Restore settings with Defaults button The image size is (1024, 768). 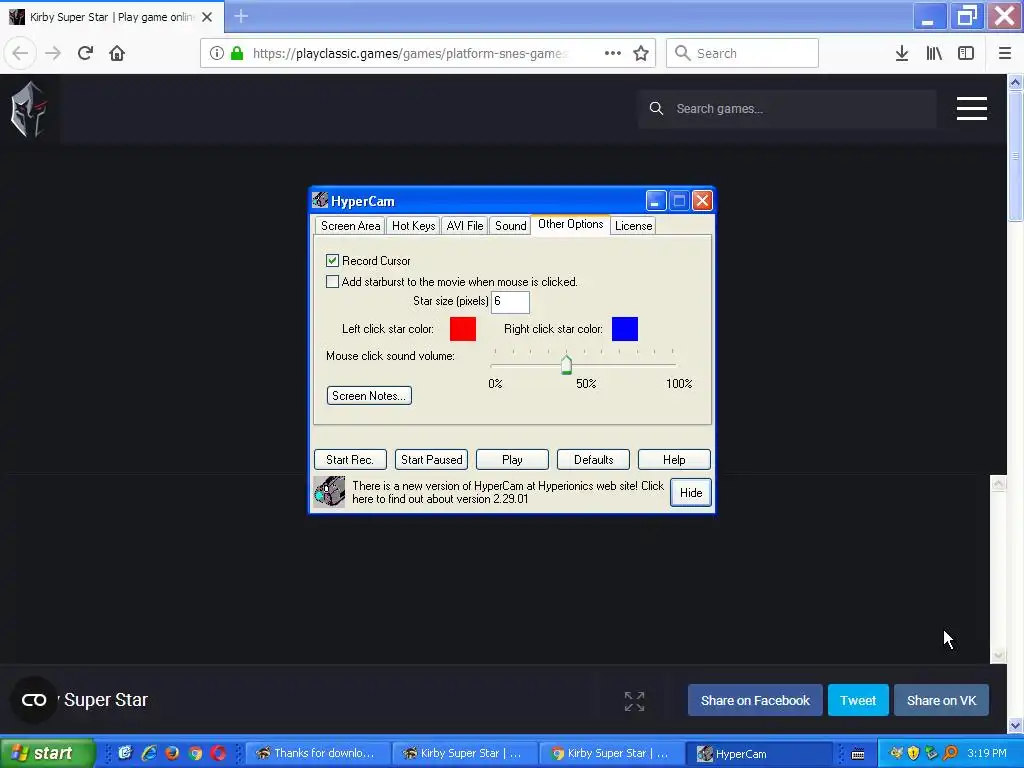tap(593, 460)
